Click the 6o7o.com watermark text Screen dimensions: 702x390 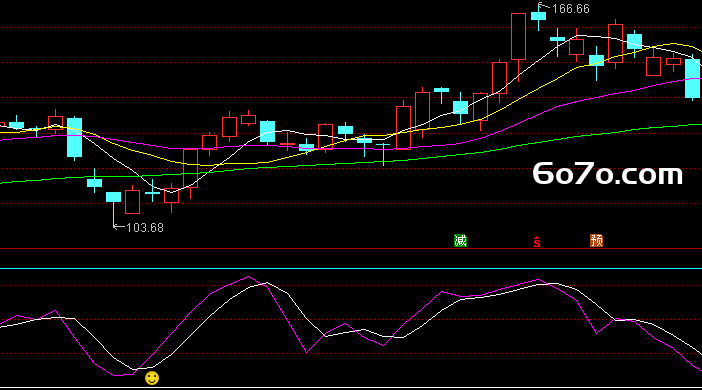point(608,174)
